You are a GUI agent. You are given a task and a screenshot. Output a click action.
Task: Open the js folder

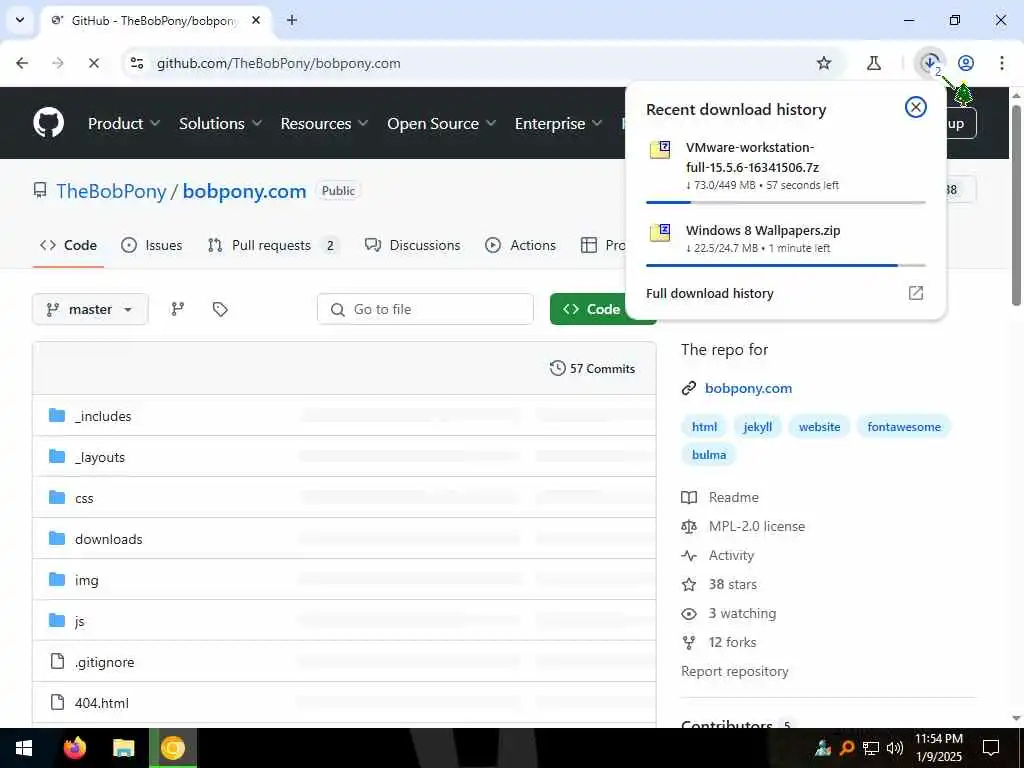79,621
